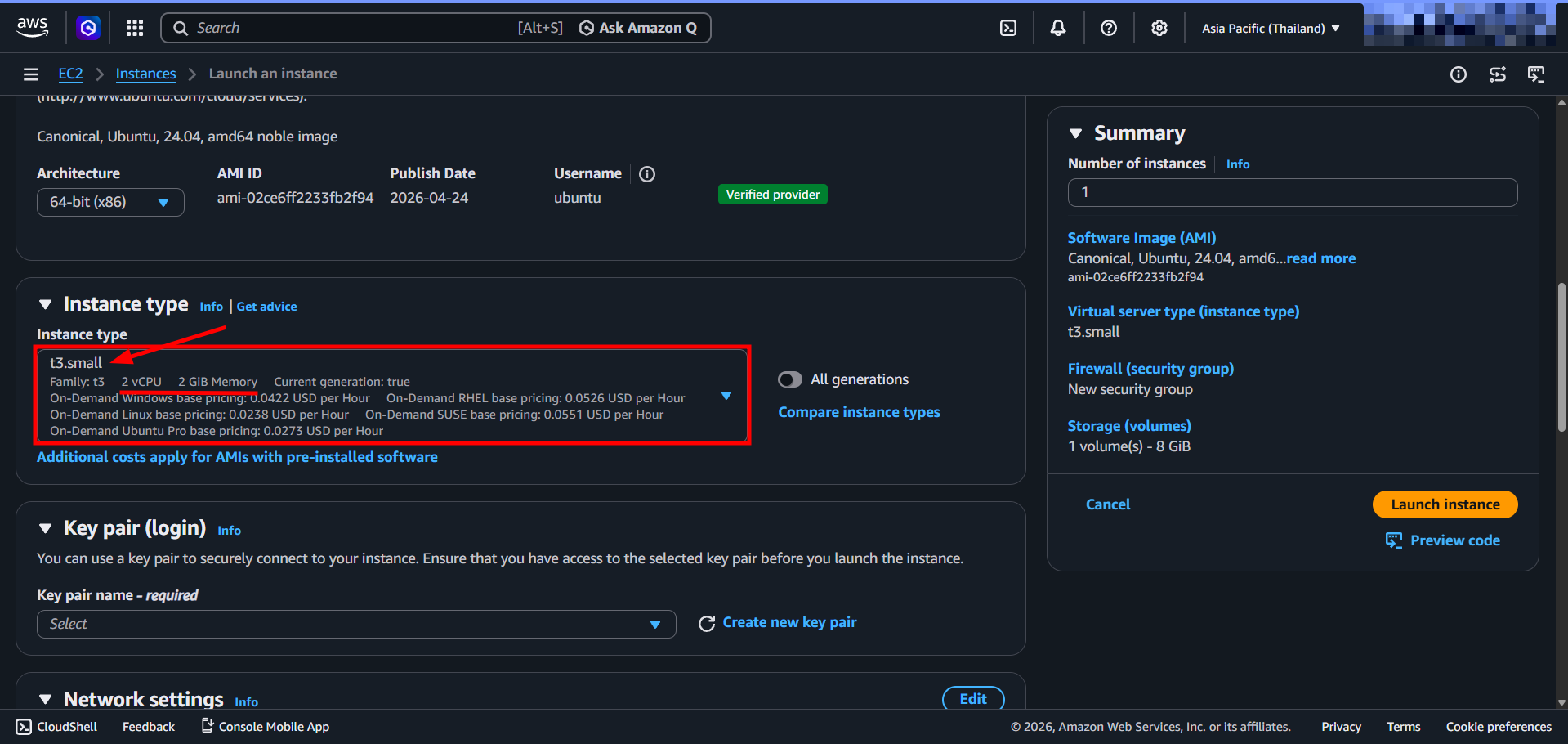Viewport: 1568px width, 744px height.
Task: Click the Username info circle icon
Action: [647, 174]
